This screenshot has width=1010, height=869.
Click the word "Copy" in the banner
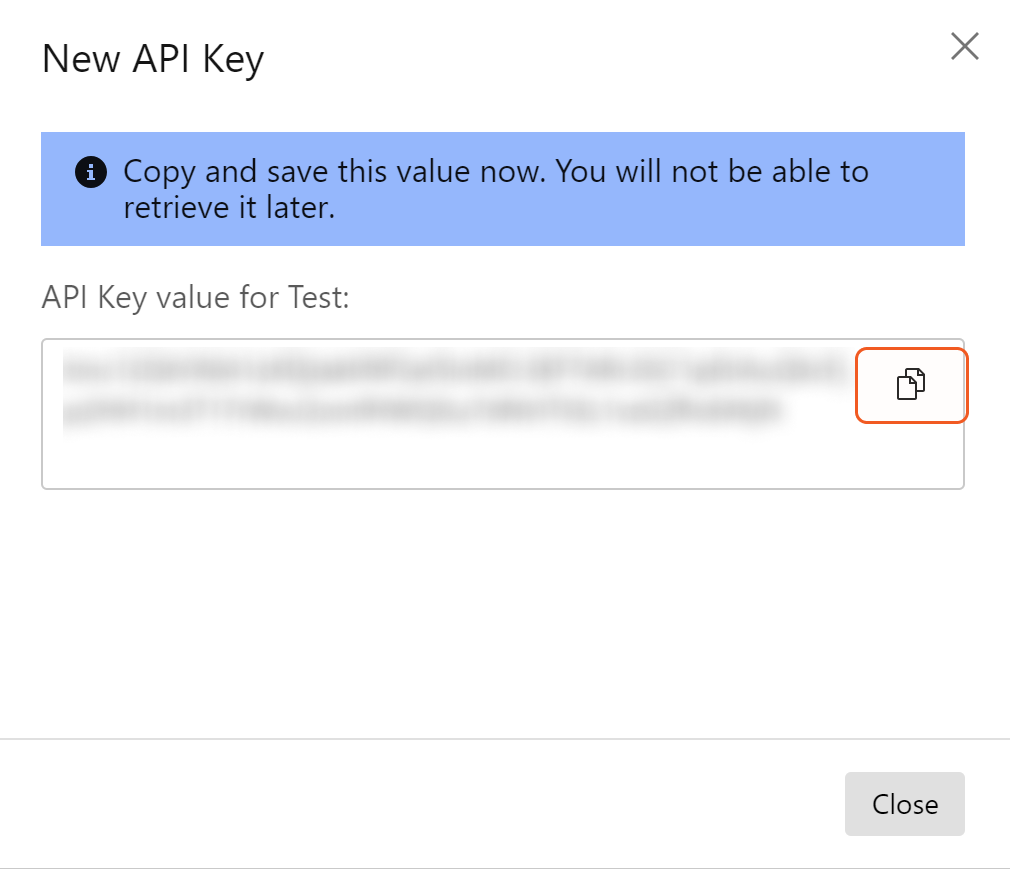160,172
